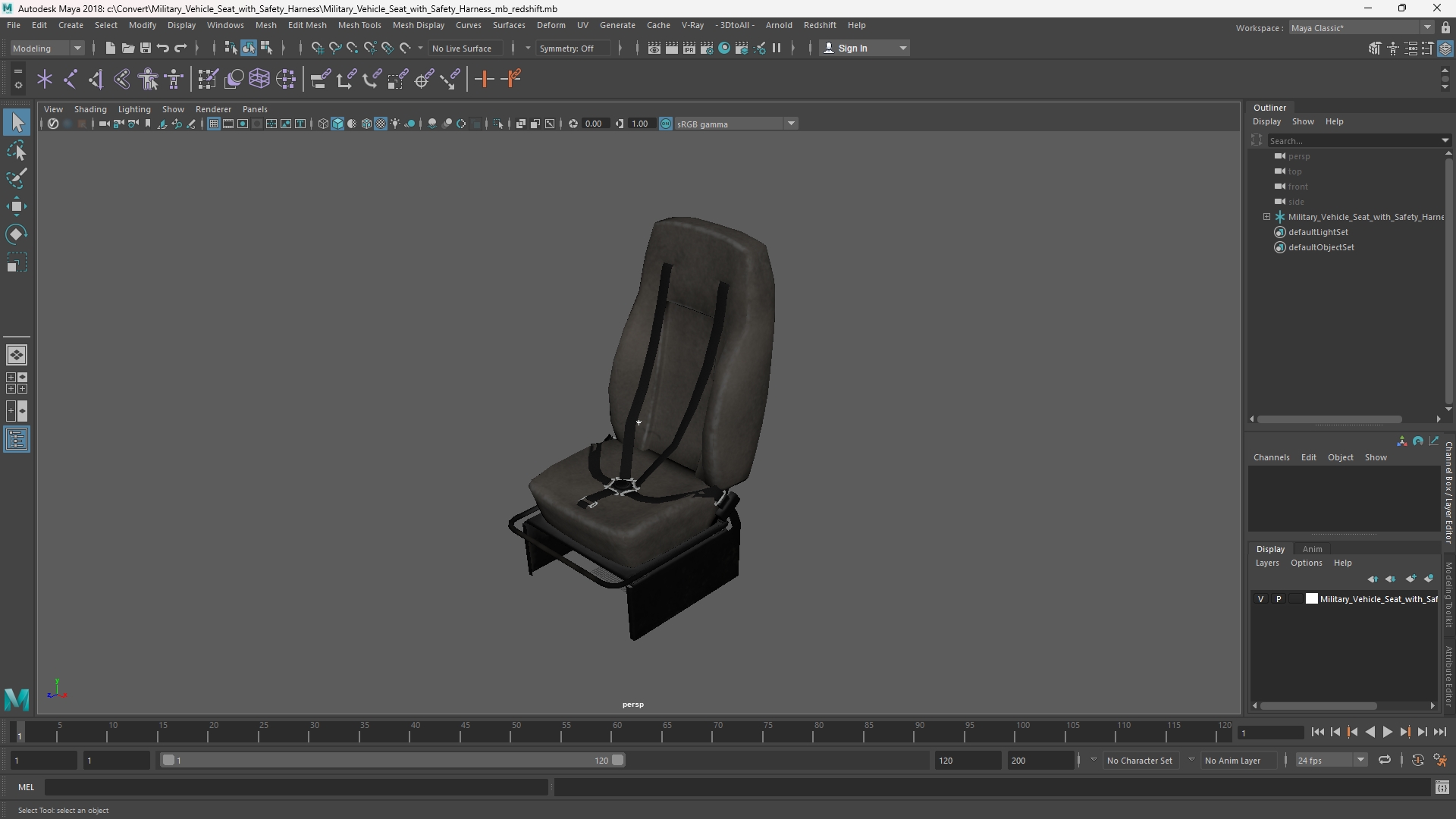
Task: Switch to the Anim layer tab
Action: 1312,549
